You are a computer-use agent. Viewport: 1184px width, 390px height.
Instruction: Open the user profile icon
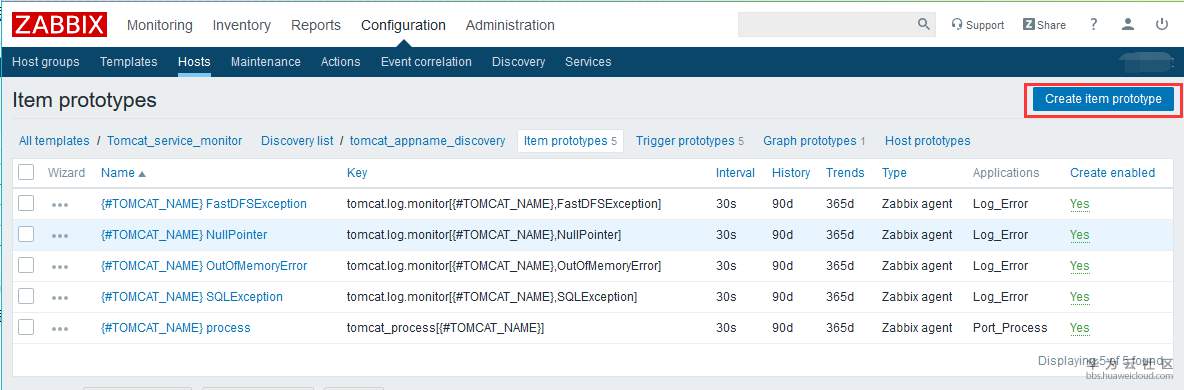1128,24
